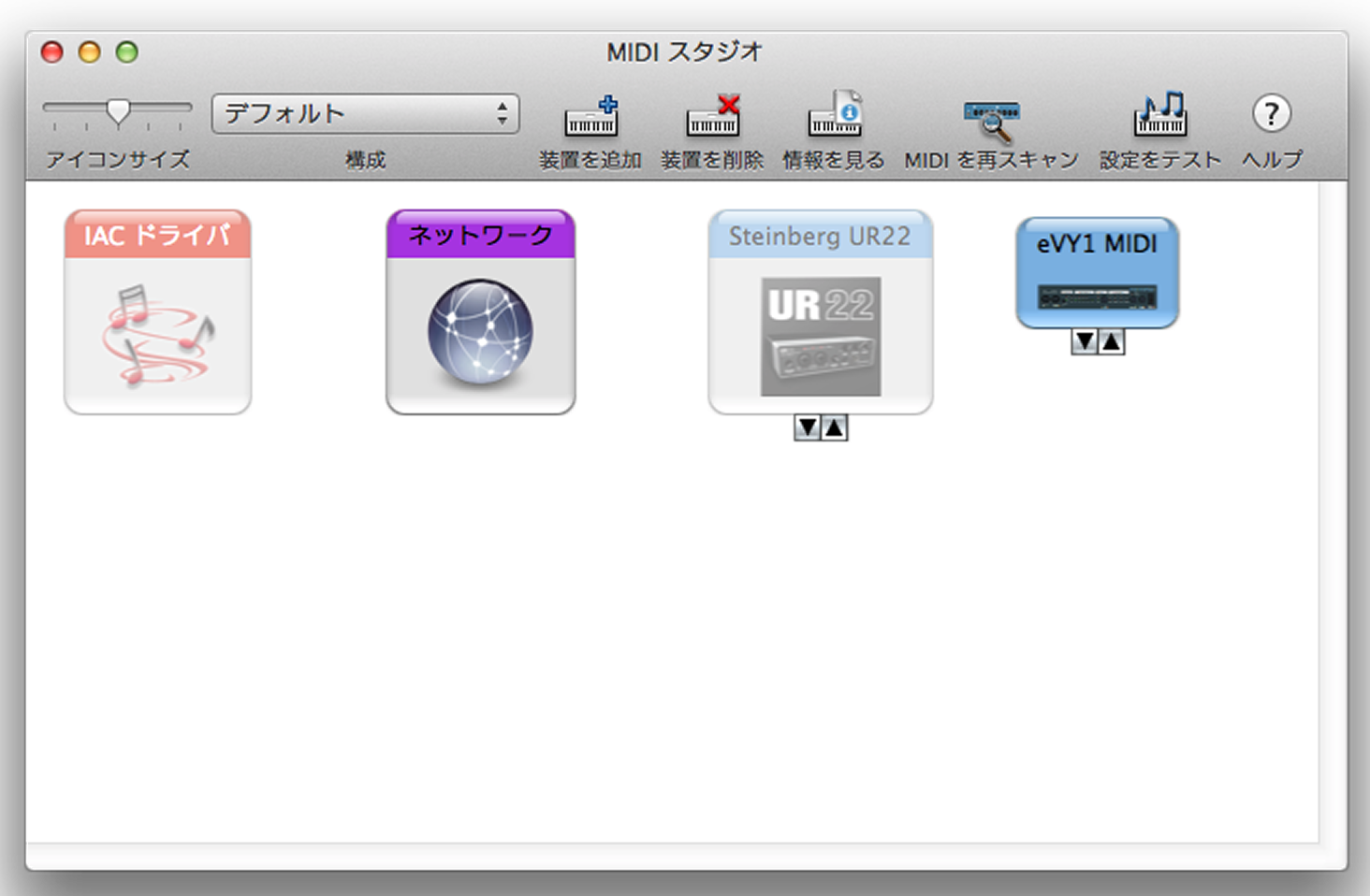Click the MIDI を再スキャン text label

coord(992,160)
